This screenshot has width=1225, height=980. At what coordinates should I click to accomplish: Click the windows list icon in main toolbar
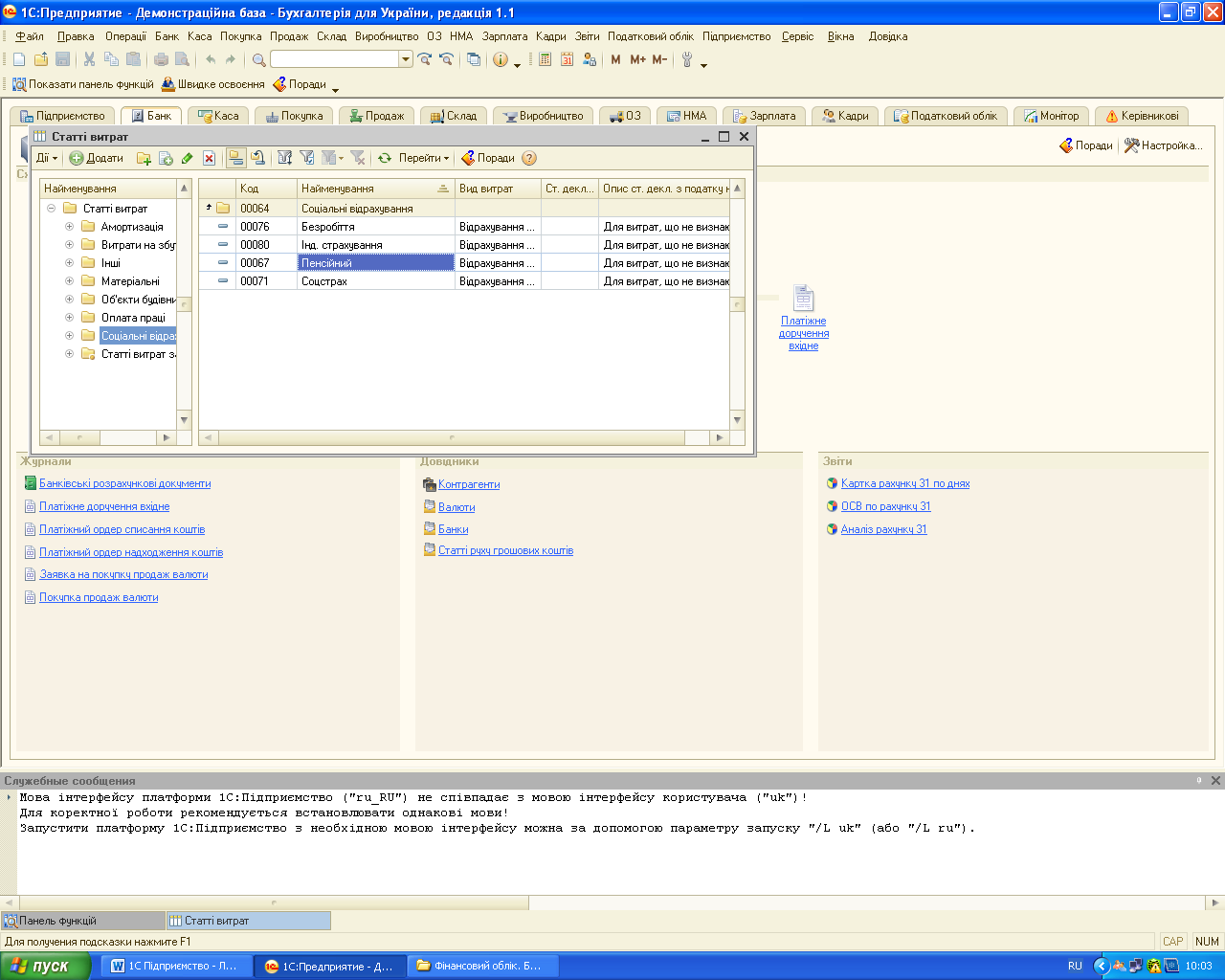point(474,59)
